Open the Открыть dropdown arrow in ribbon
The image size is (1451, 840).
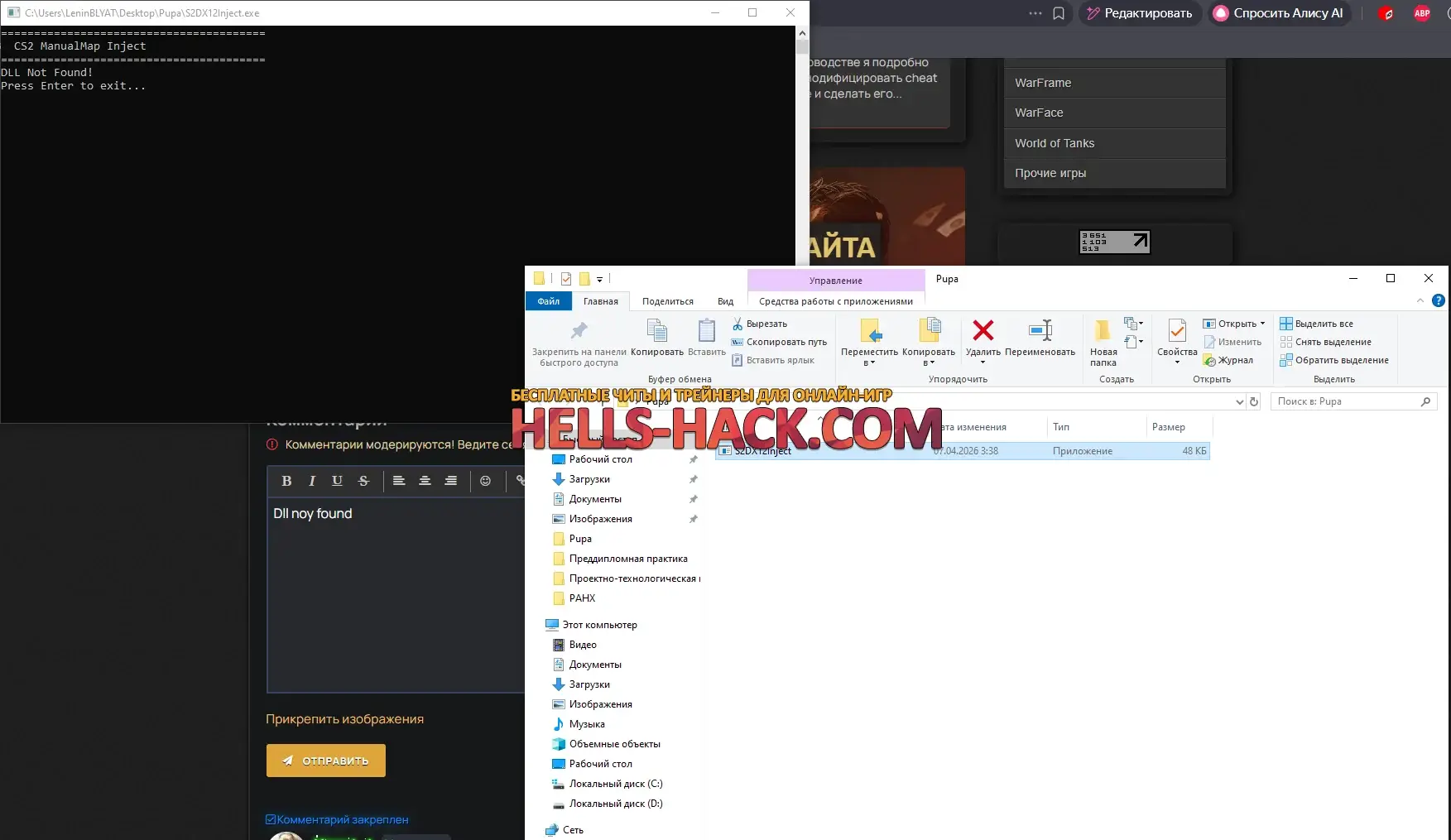click(x=1262, y=324)
